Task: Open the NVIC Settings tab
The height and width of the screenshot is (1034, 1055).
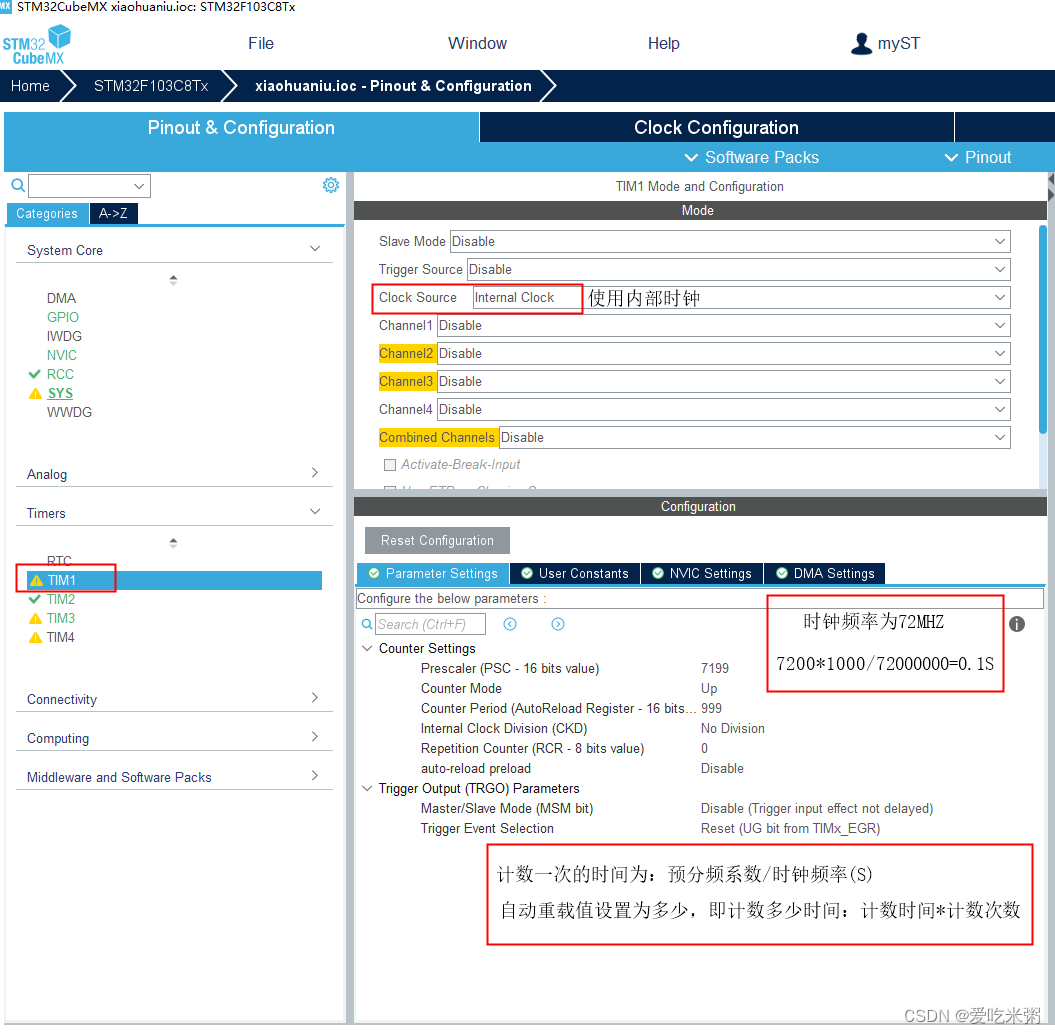Action: click(x=702, y=574)
